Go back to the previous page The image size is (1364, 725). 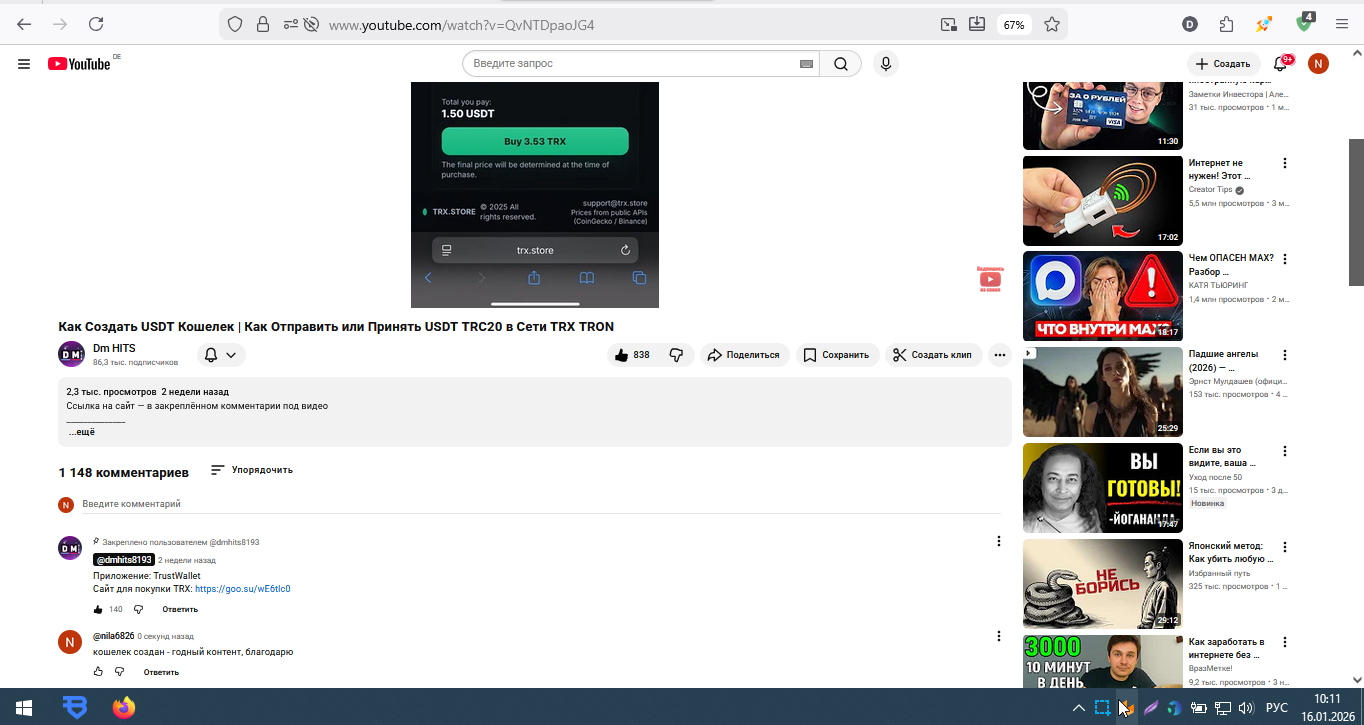point(24,24)
